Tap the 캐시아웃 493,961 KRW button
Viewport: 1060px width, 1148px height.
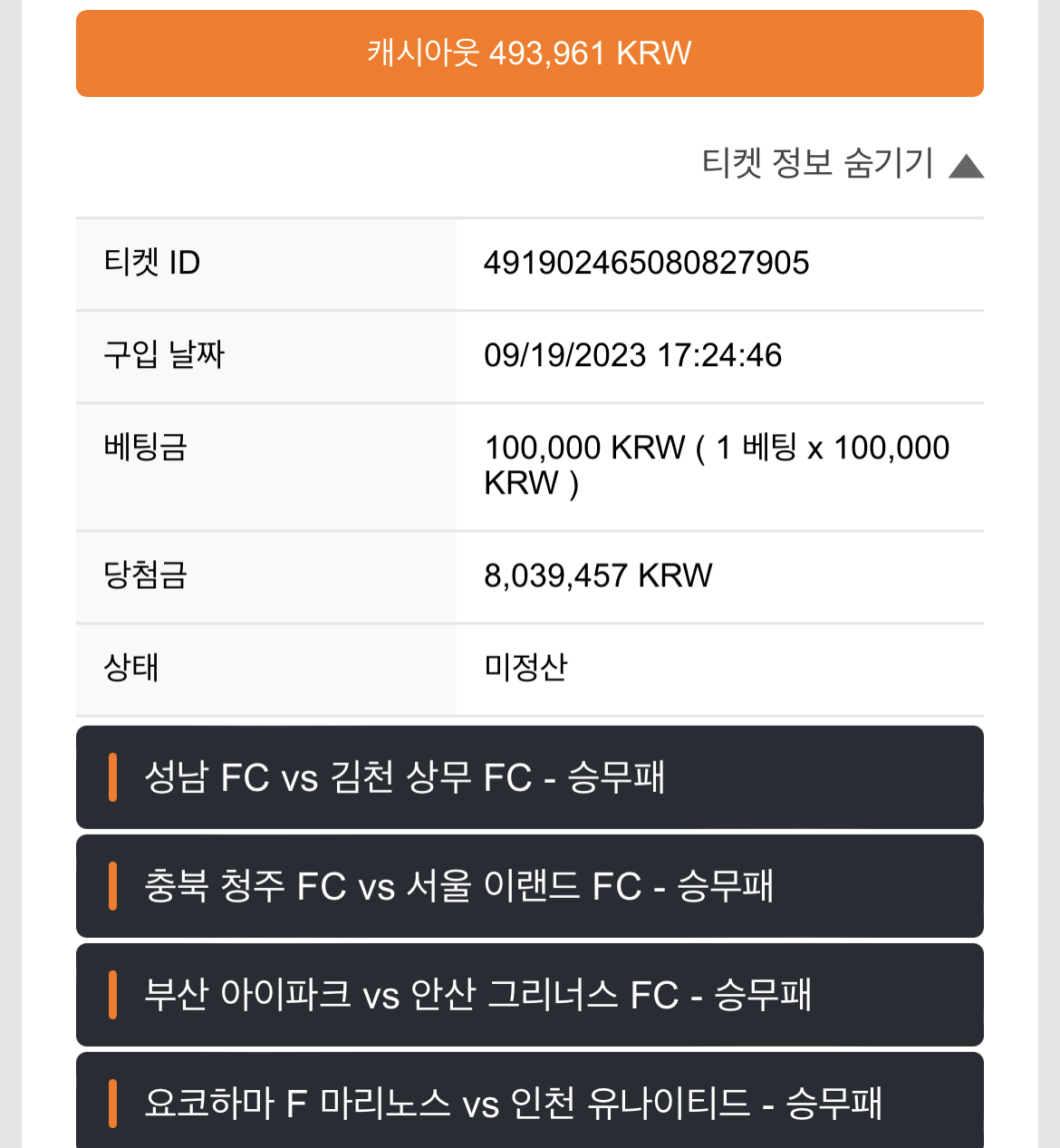tap(530, 53)
